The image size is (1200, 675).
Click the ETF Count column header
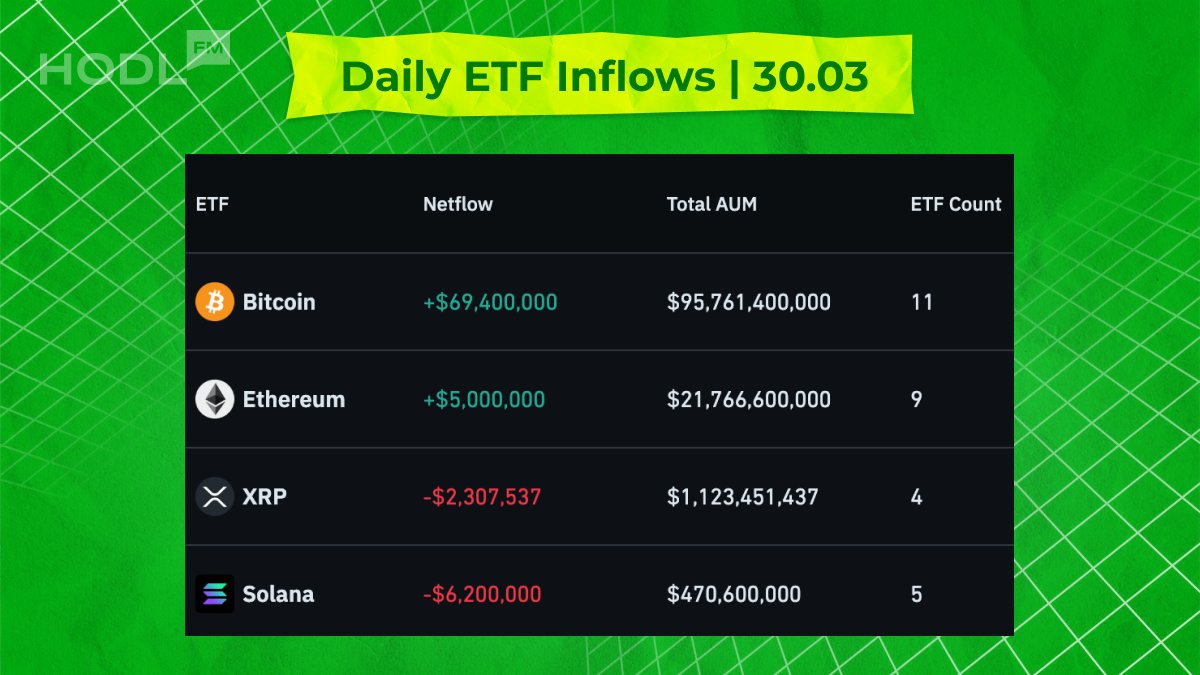956,204
